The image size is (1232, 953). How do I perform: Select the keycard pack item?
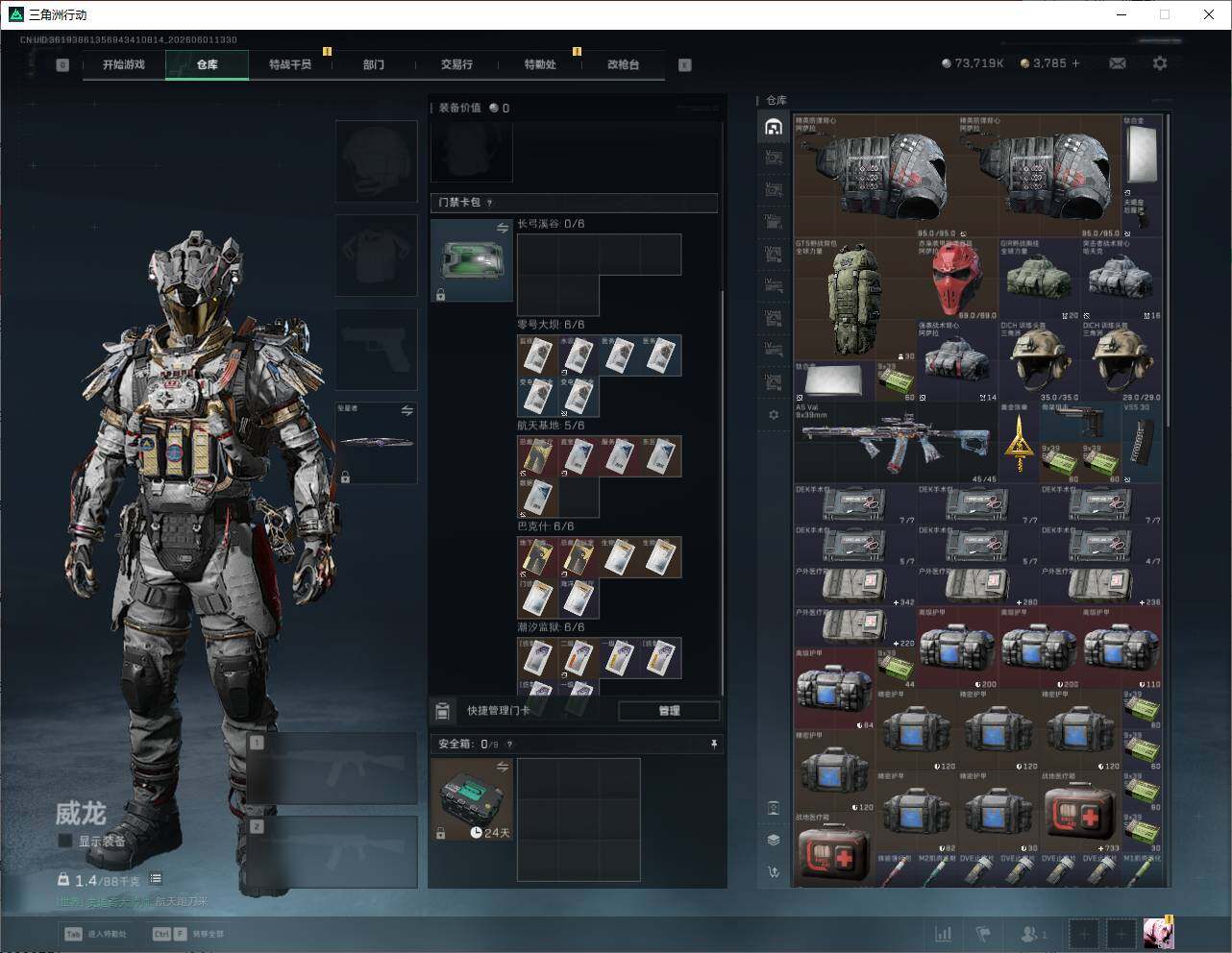pyautogui.click(x=472, y=260)
